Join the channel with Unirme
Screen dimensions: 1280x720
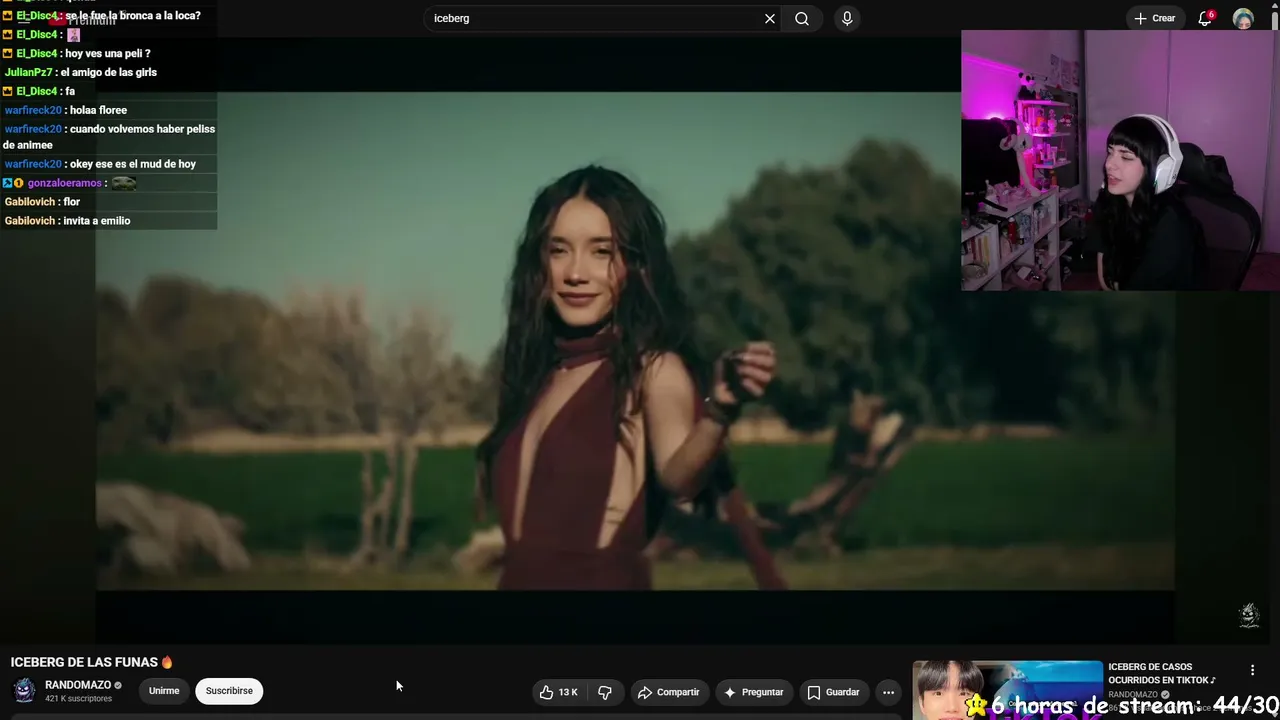tap(164, 691)
